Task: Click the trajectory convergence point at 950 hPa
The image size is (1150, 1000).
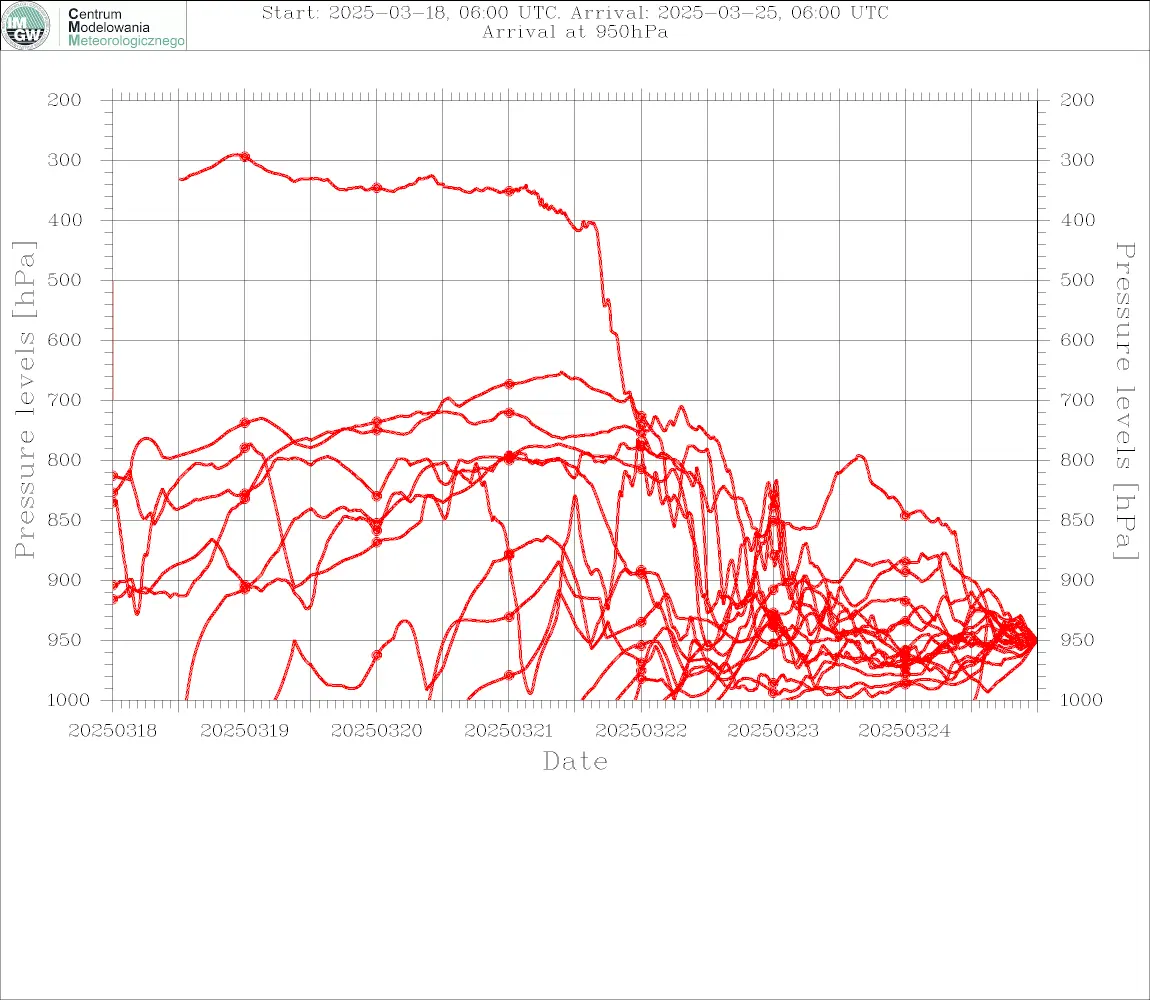Action: (1035, 640)
